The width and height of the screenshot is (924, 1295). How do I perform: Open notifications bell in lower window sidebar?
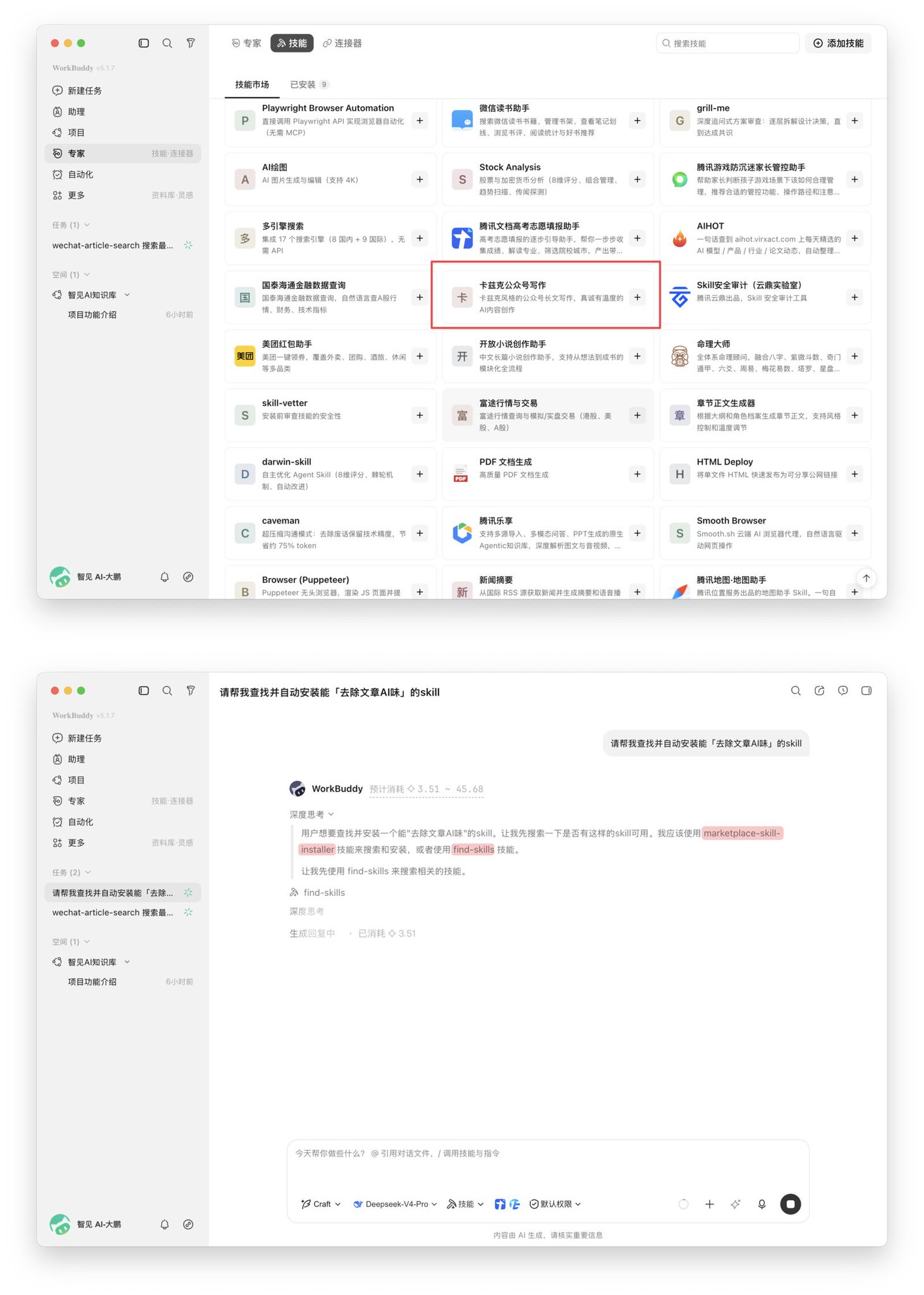click(x=164, y=1224)
